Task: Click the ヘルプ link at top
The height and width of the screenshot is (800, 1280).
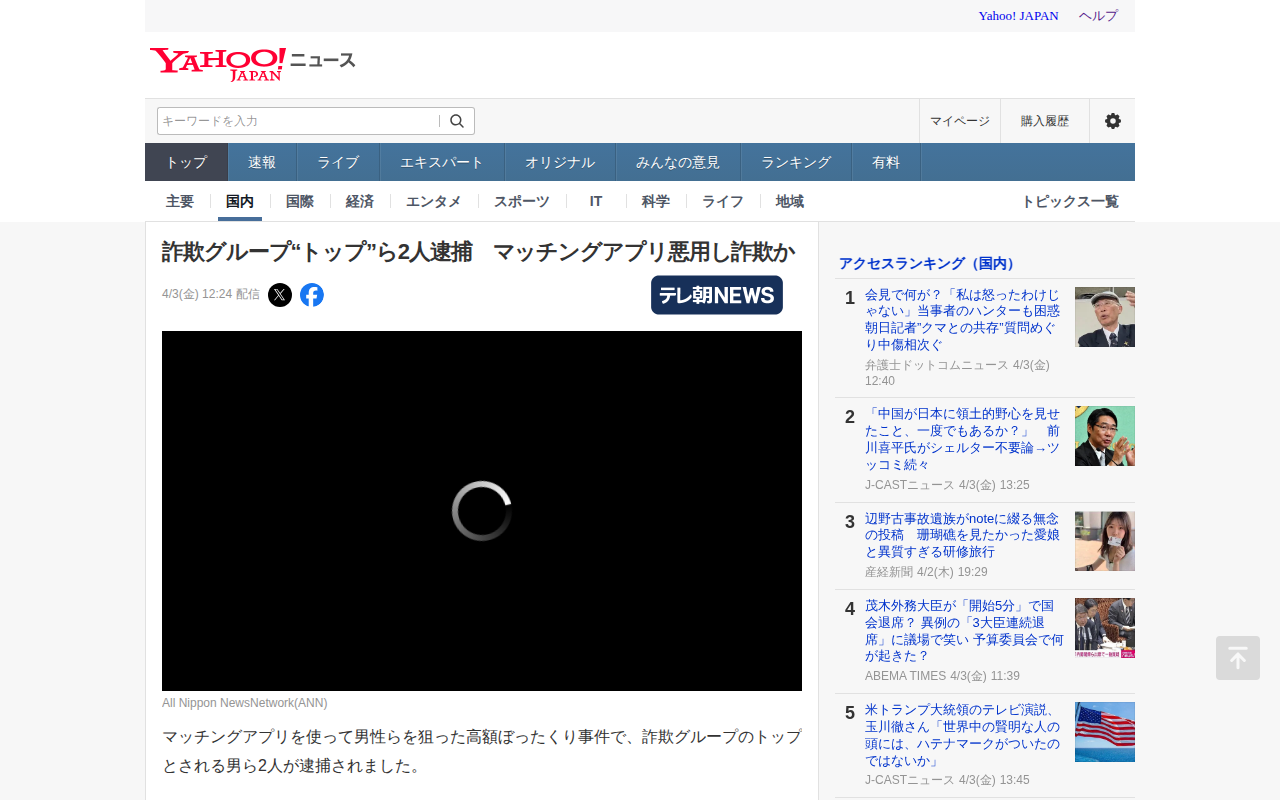Action: tap(1098, 16)
